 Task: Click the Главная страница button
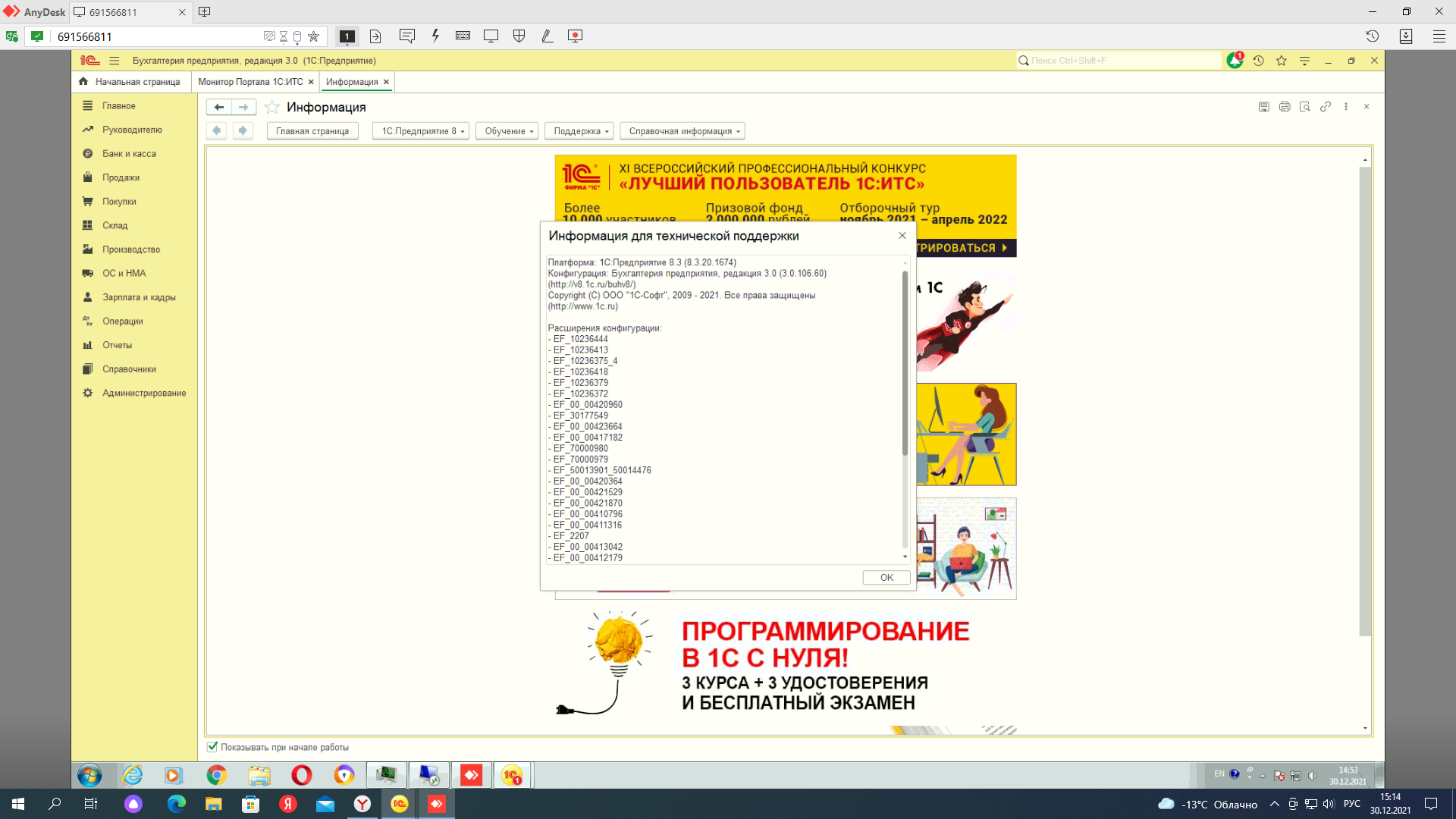312,131
